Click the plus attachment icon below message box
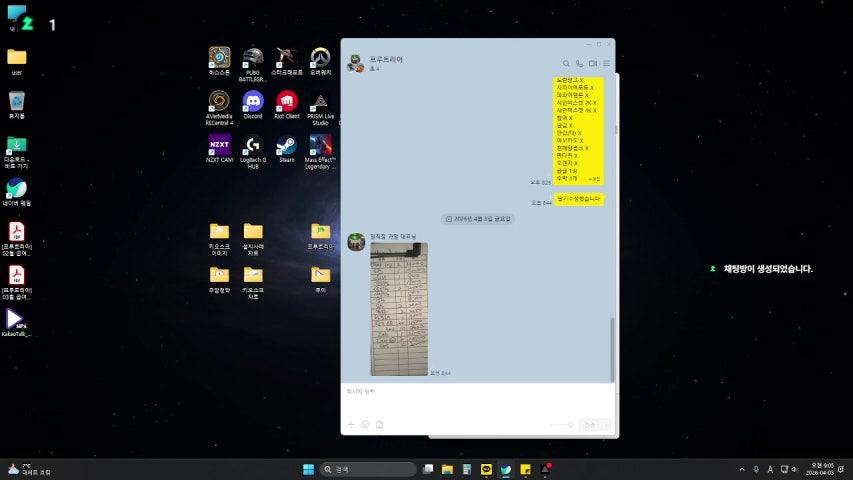This screenshot has width=853, height=480. pyautogui.click(x=351, y=424)
